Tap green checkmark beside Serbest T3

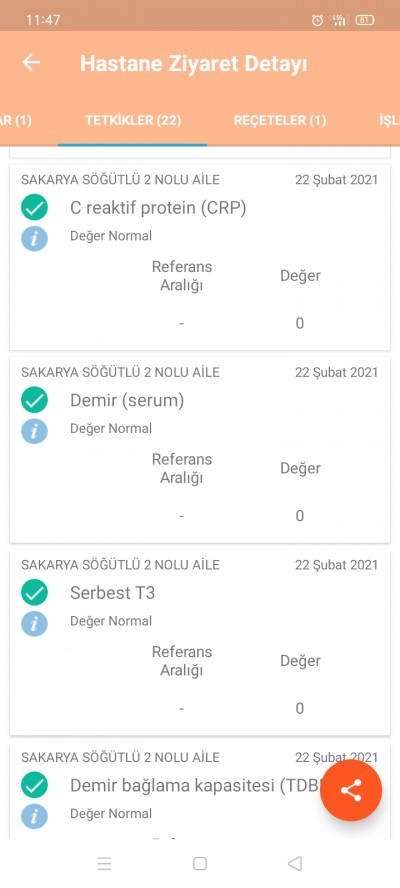pos(35,593)
